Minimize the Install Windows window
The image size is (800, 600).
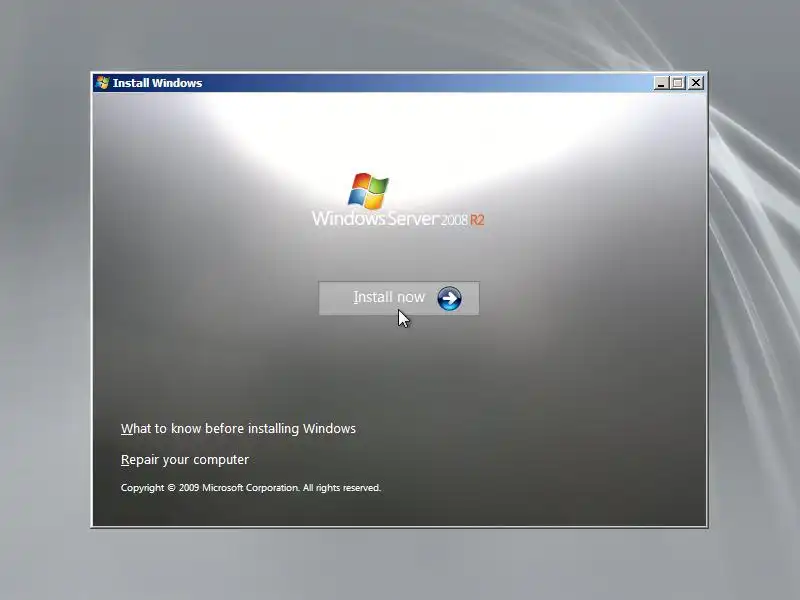[x=661, y=83]
